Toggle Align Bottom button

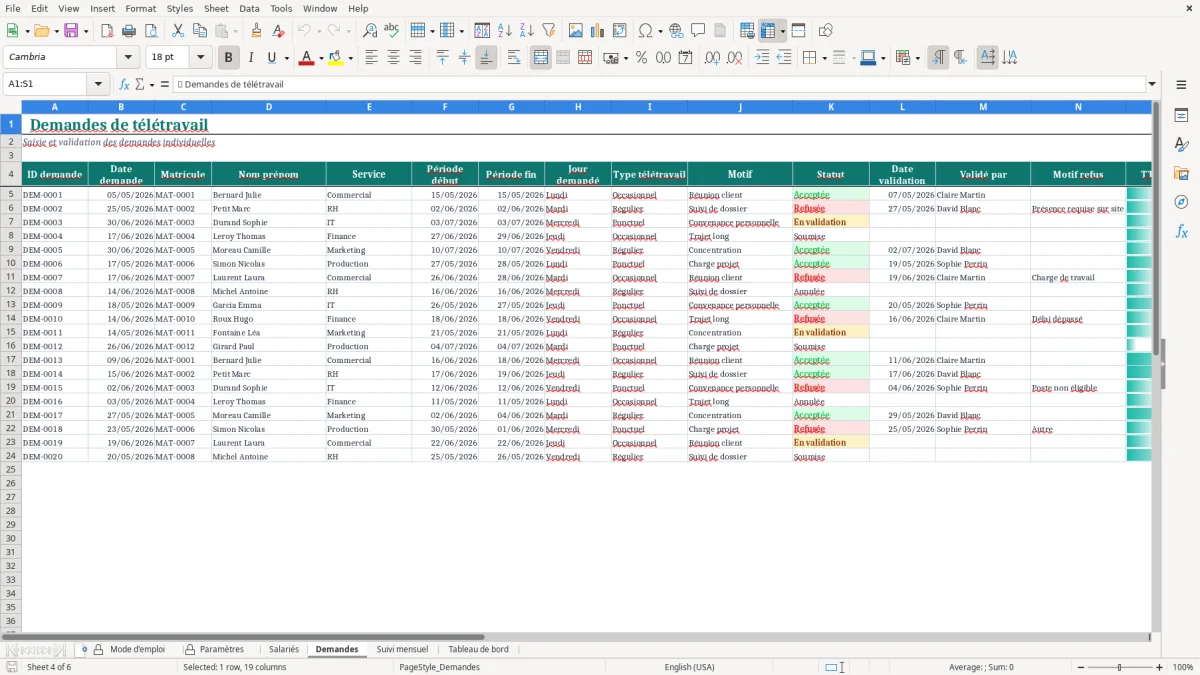487,58
